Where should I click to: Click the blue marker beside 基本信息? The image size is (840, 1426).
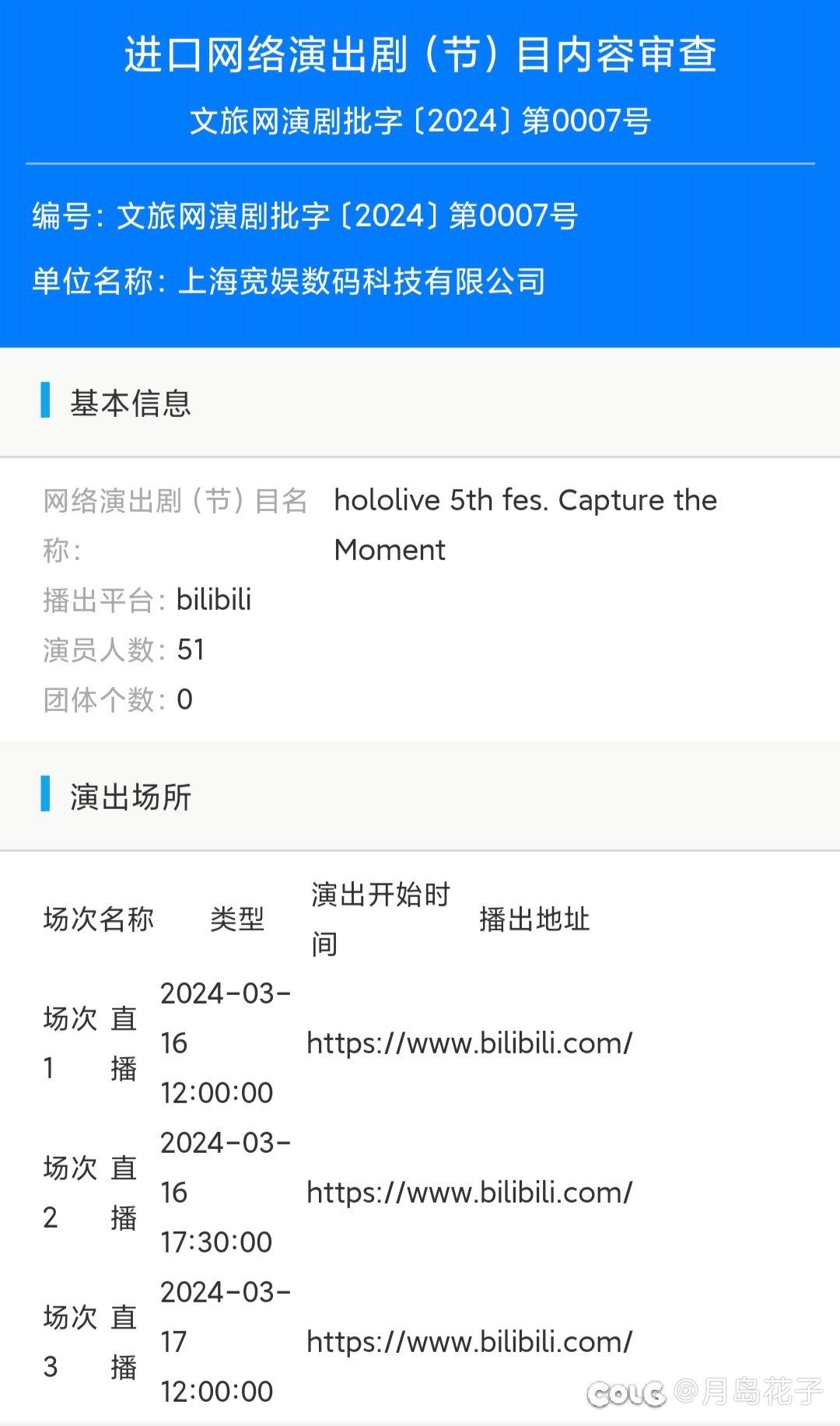click(x=45, y=400)
